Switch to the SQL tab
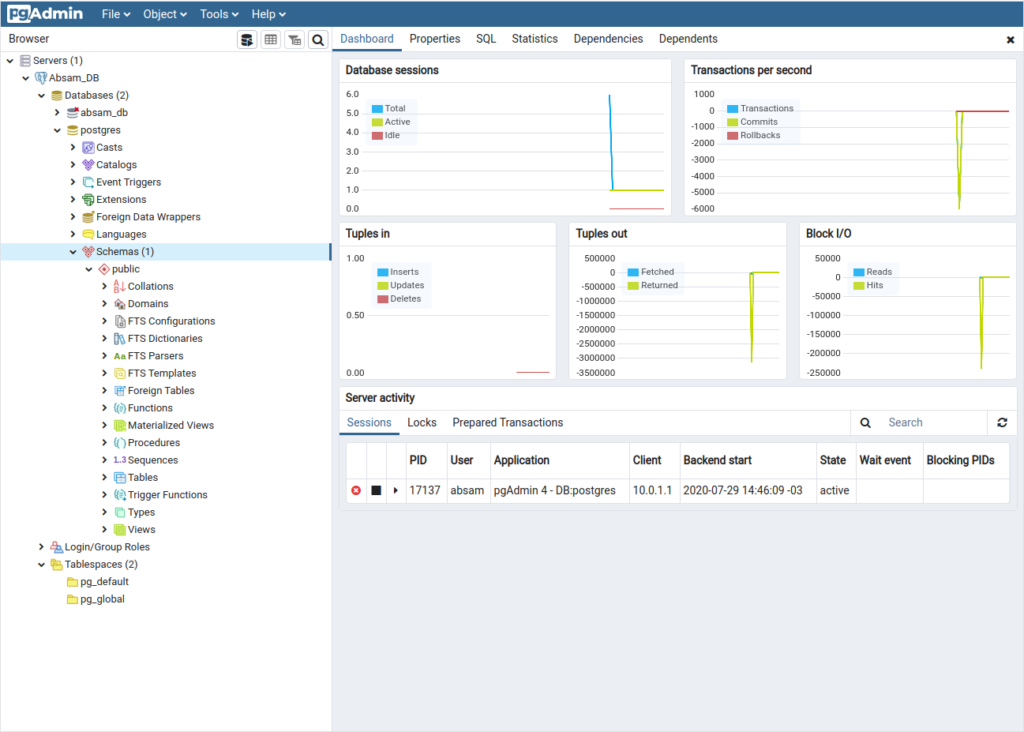This screenshot has height=732, width=1024. tap(485, 39)
